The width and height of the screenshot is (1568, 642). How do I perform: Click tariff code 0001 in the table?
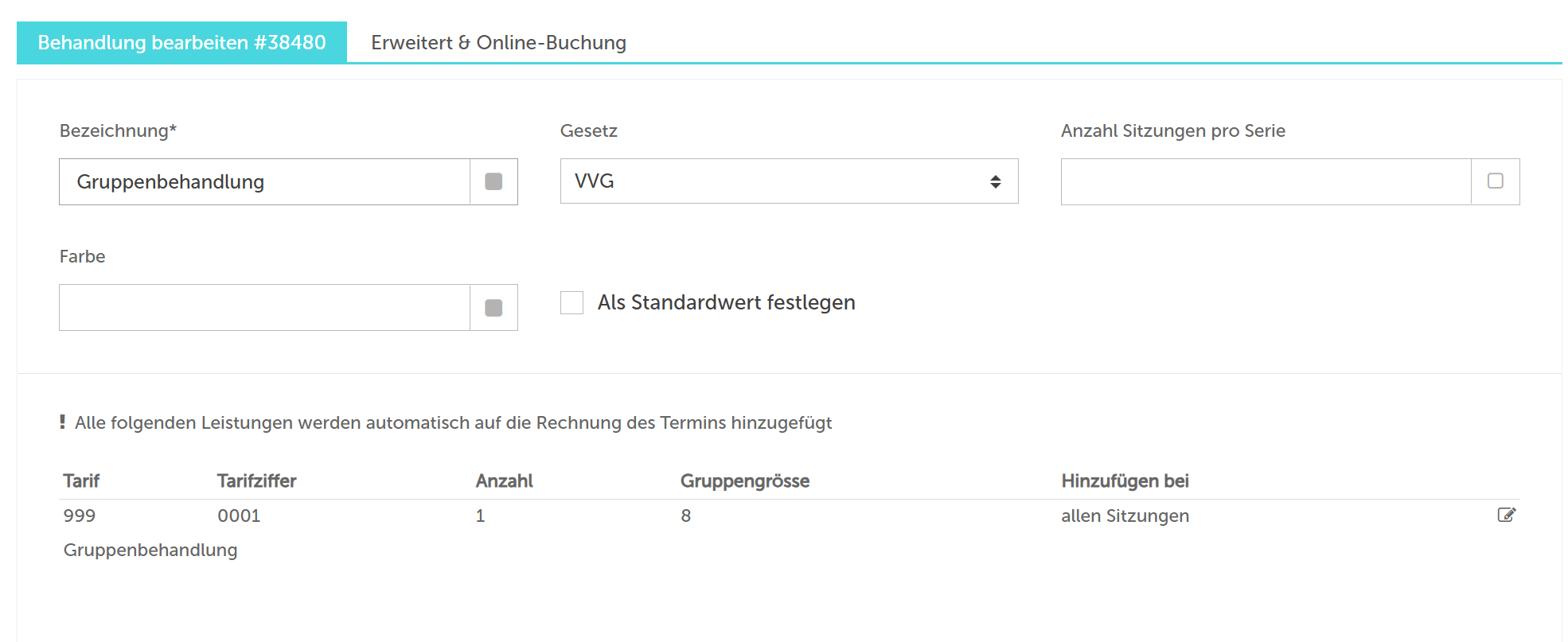tap(239, 516)
